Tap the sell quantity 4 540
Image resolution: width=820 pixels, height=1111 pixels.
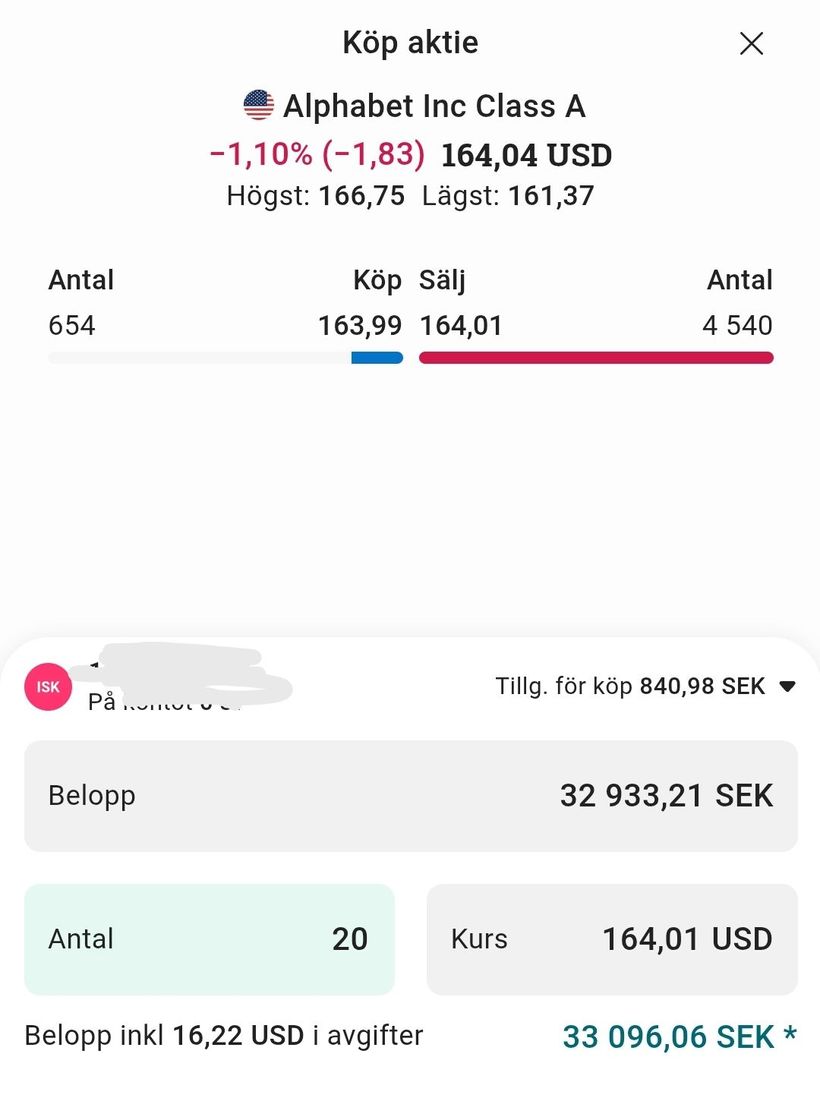coord(737,326)
